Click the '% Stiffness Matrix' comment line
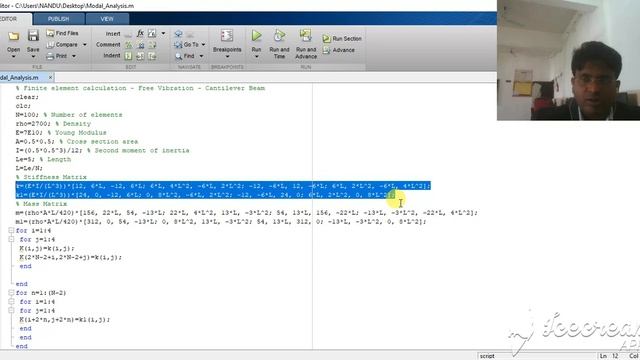 (x=51, y=177)
